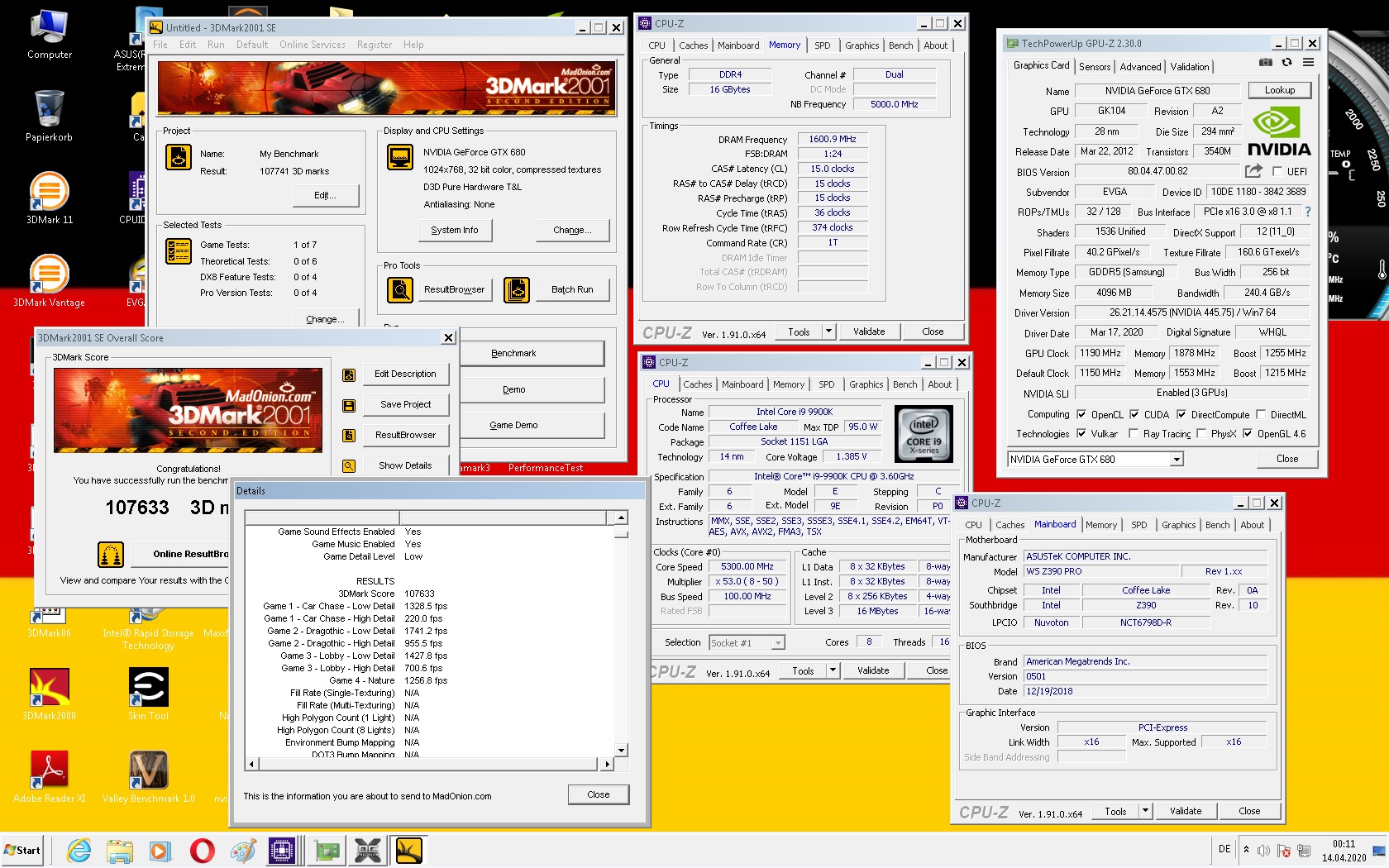Click Validate in the Mainboard CPU-Z window

point(1186,811)
